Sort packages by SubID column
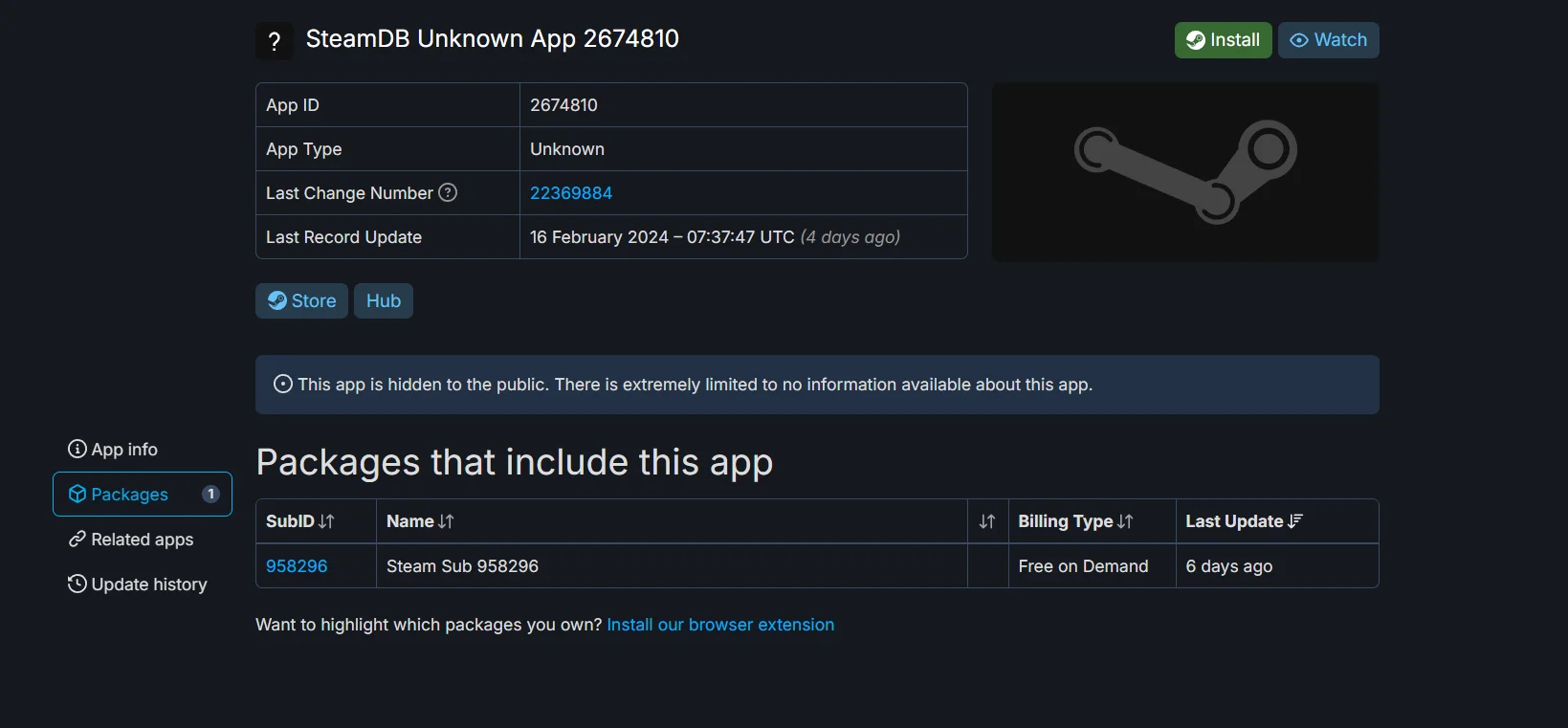The height and width of the screenshot is (728, 1568). click(x=300, y=521)
